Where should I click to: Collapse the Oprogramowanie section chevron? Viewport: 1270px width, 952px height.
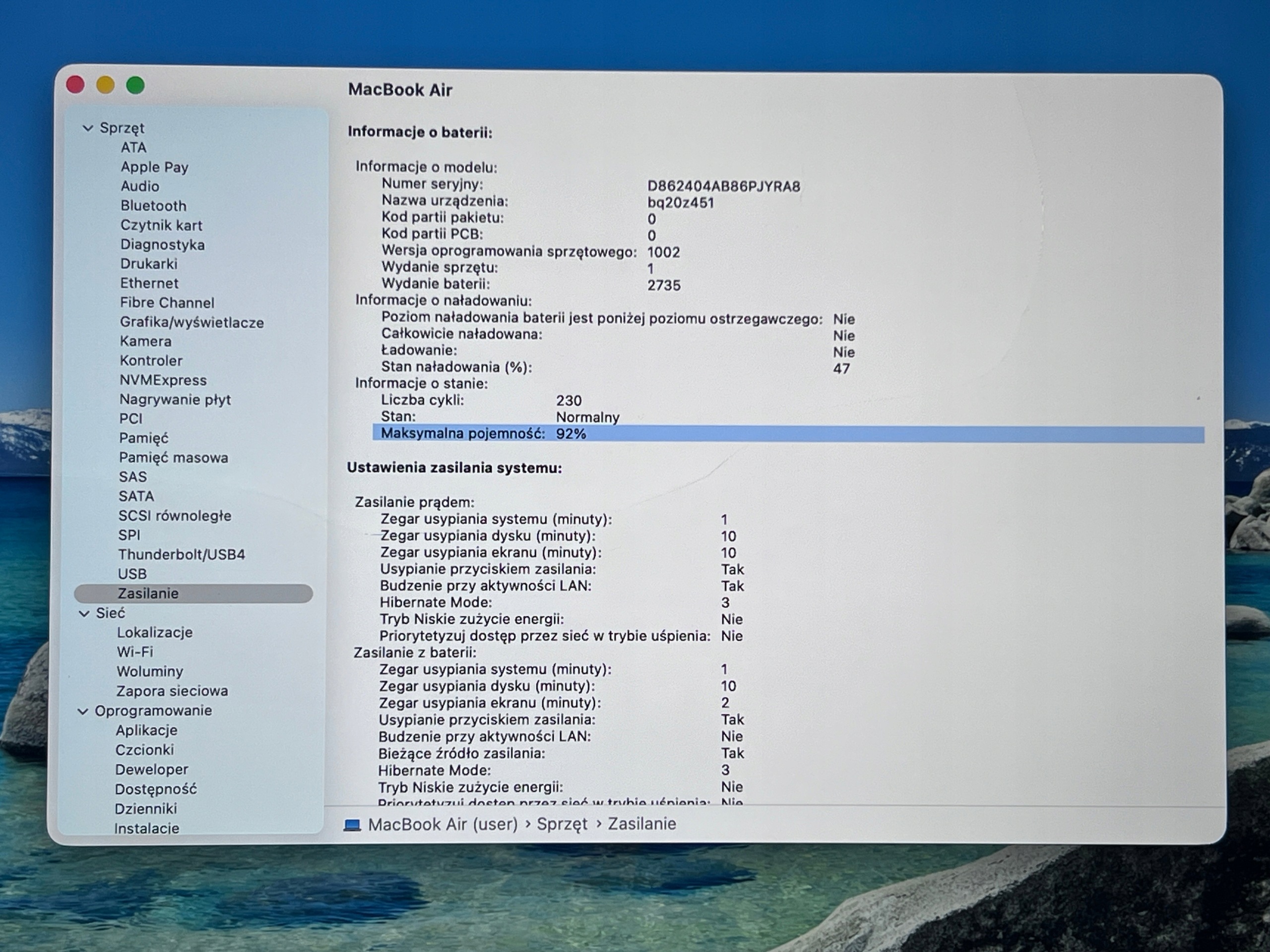pos(83,712)
